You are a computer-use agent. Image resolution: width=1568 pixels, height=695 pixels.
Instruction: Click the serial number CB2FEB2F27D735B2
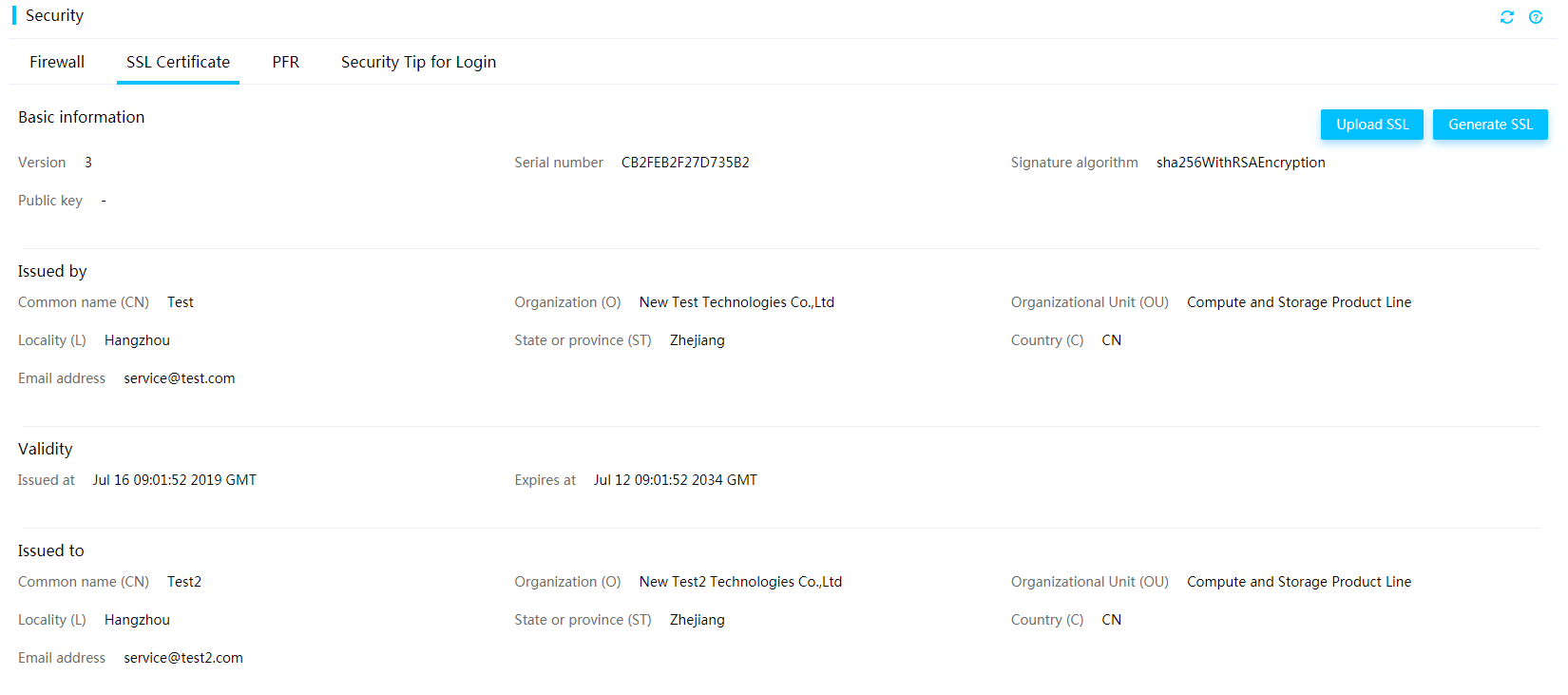point(685,163)
